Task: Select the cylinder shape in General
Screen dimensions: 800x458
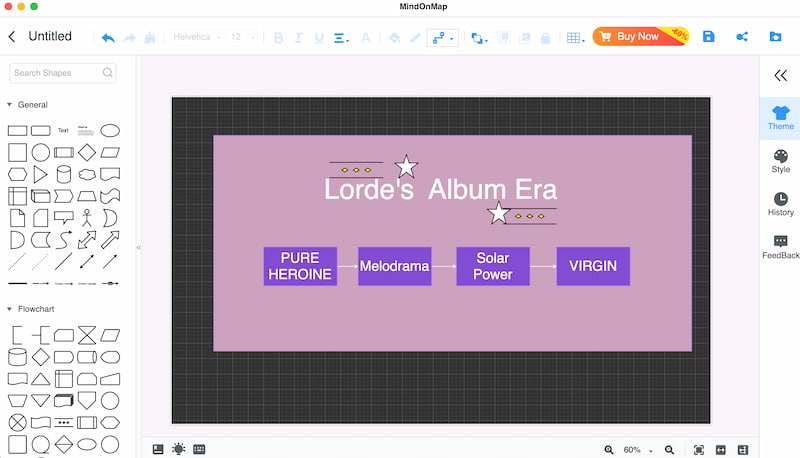Action: point(64,174)
